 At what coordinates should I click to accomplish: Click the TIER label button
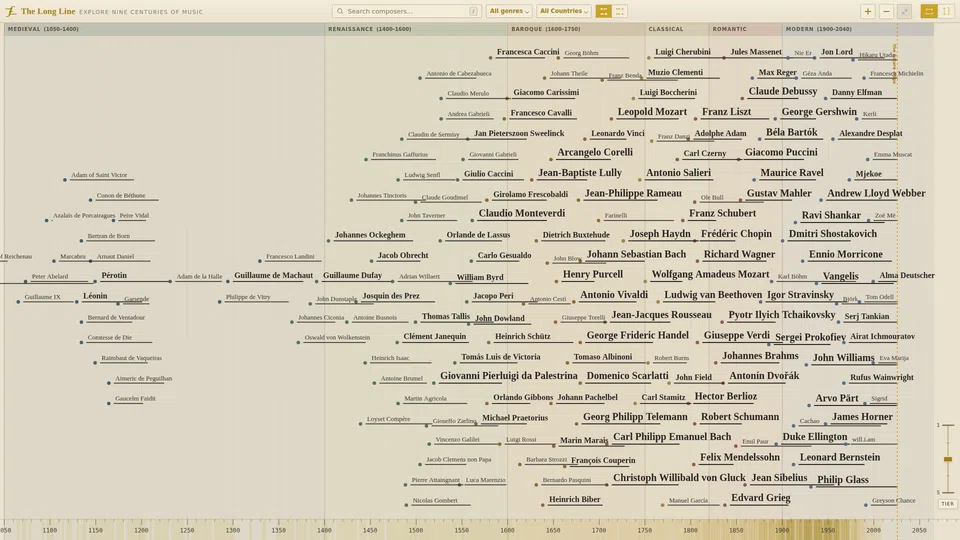(948, 504)
